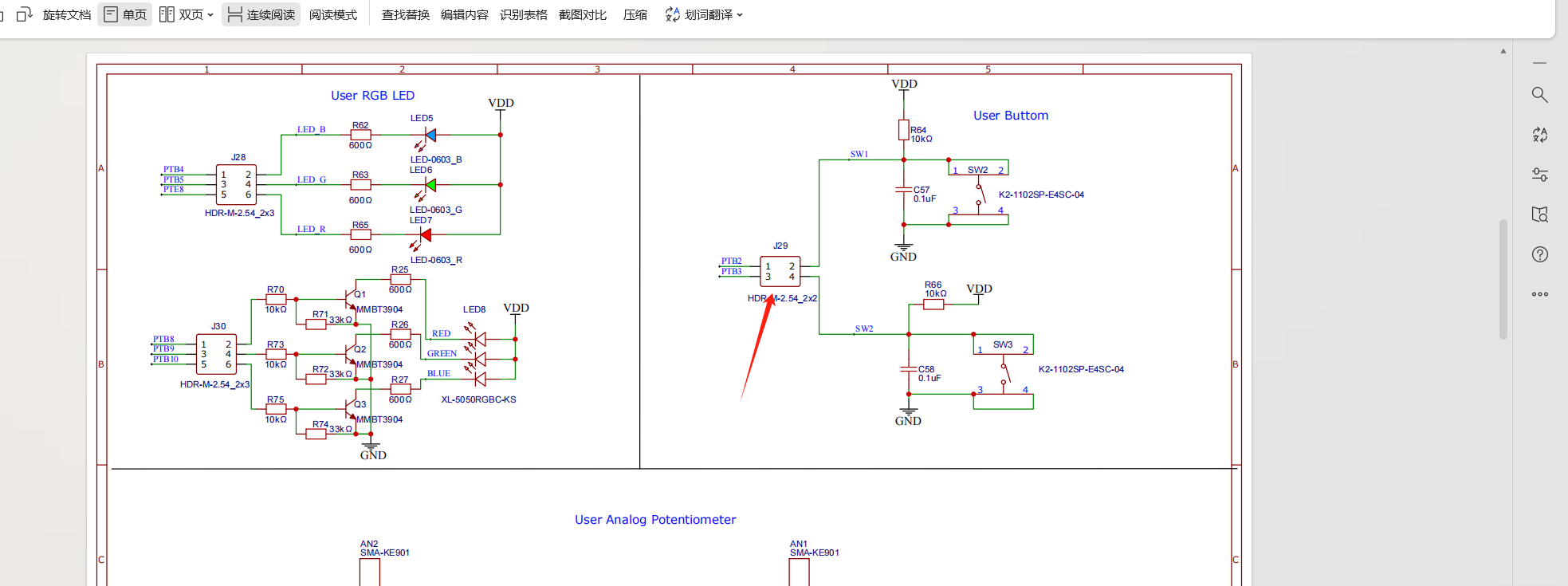Image resolution: width=1568 pixels, height=586 pixels.
Task: Click the 'User RGB LED' heading text
Action: pyautogui.click(x=372, y=96)
